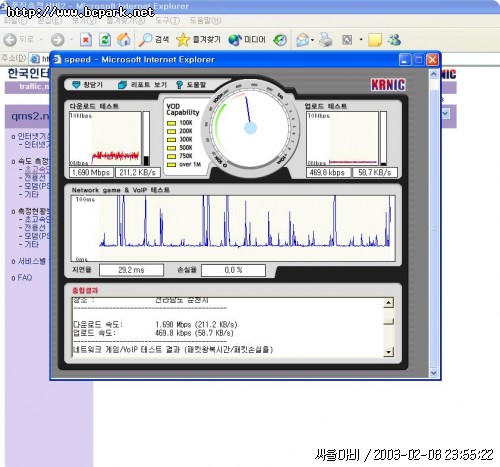Click the Print printer icon
This screenshot has width=500, height=467.
coord(326,40)
